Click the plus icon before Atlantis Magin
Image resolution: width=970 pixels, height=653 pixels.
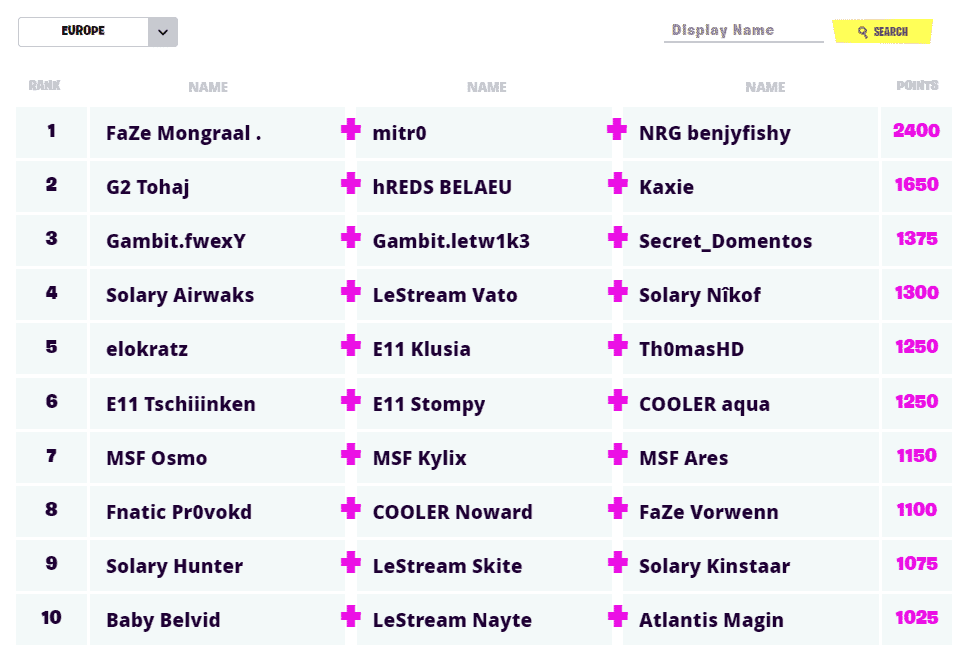click(617, 616)
